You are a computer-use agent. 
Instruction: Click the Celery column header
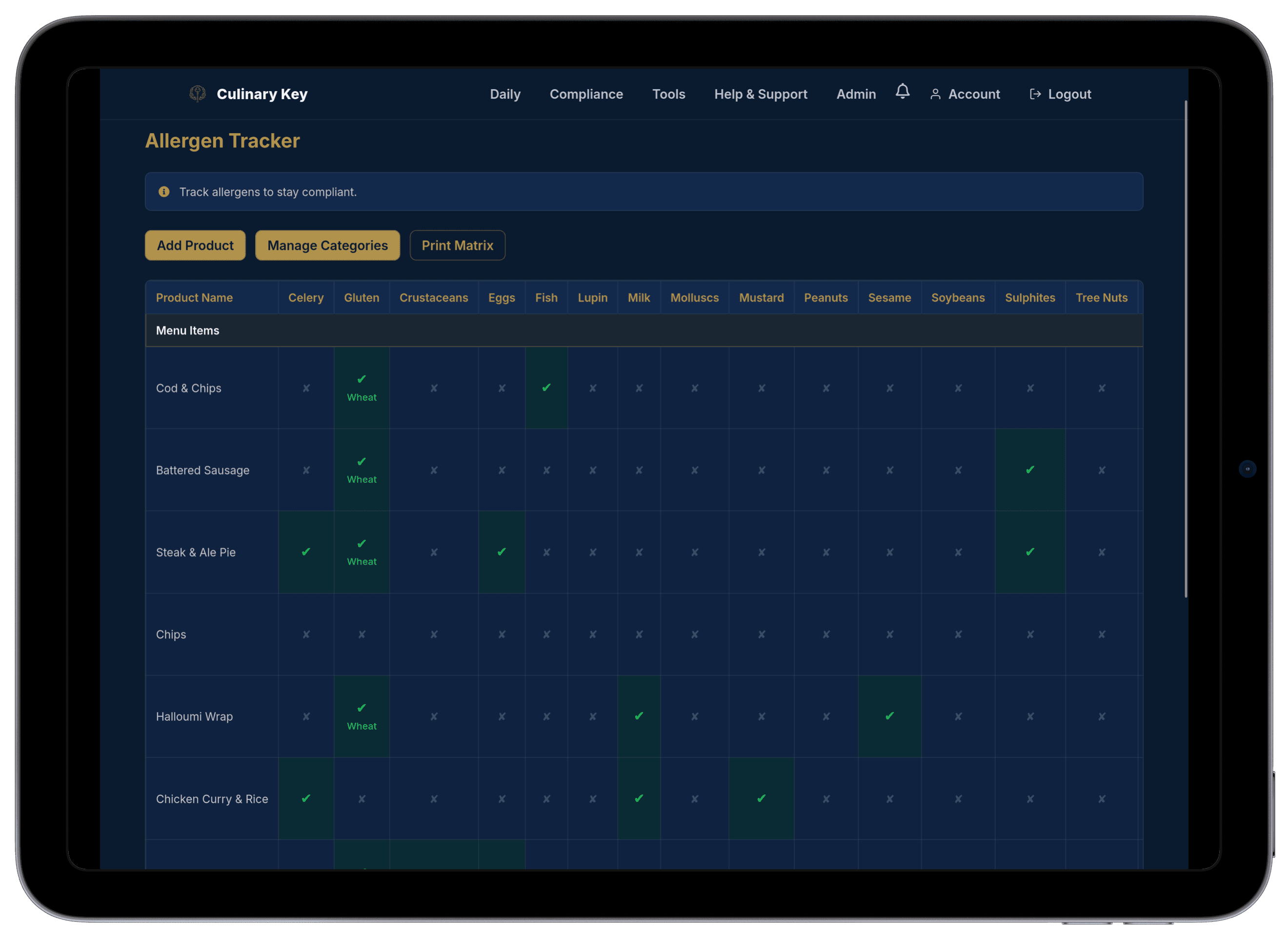tap(306, 298)
